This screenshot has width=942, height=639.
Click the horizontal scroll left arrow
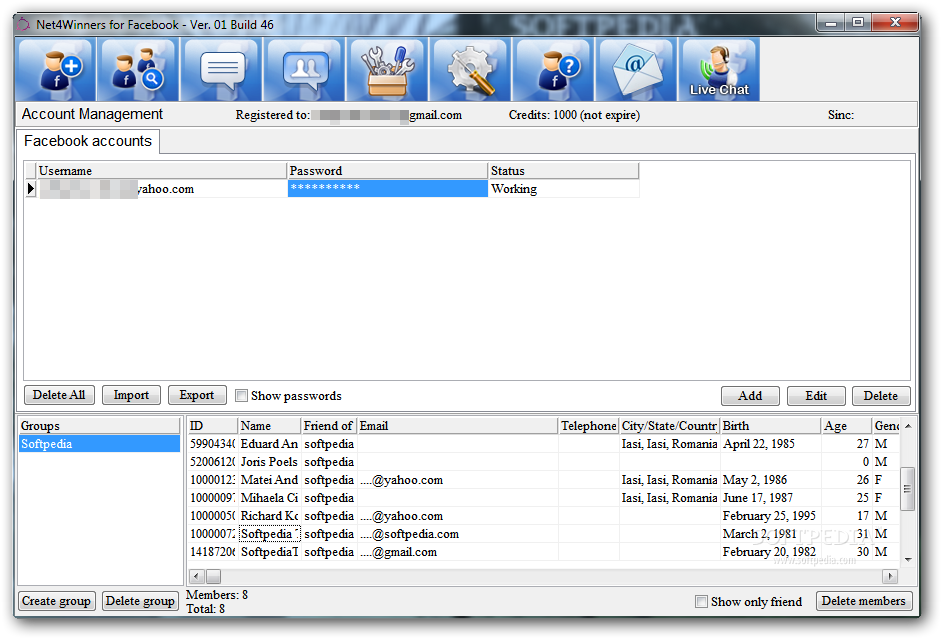pos(196,577)
